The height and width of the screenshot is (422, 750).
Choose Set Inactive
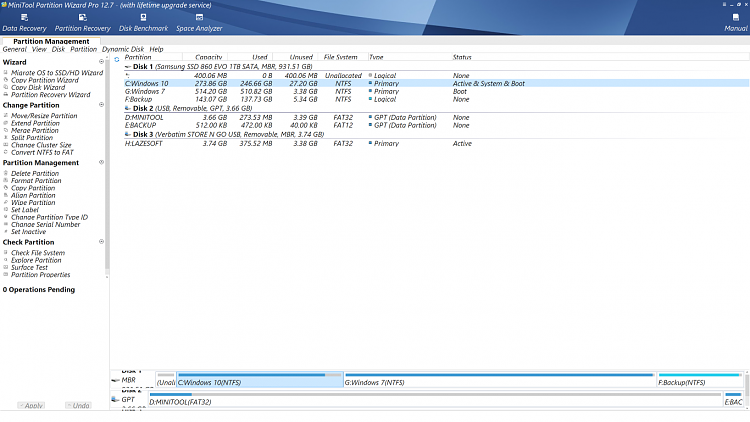[x=29, y=232]
